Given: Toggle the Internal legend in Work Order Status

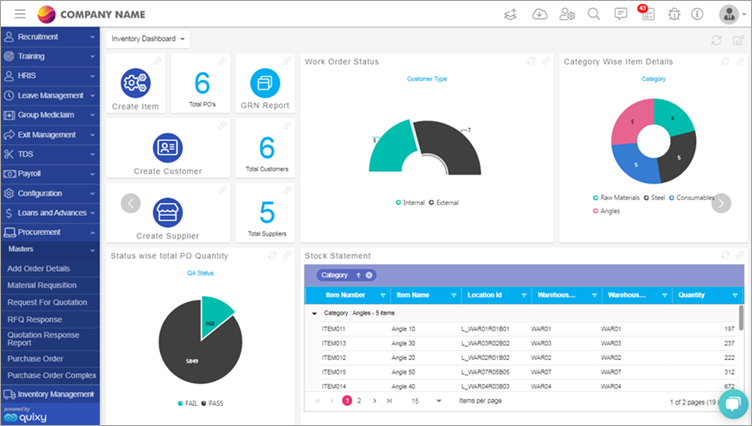Looking at the screenshot, I should (410, 202).
